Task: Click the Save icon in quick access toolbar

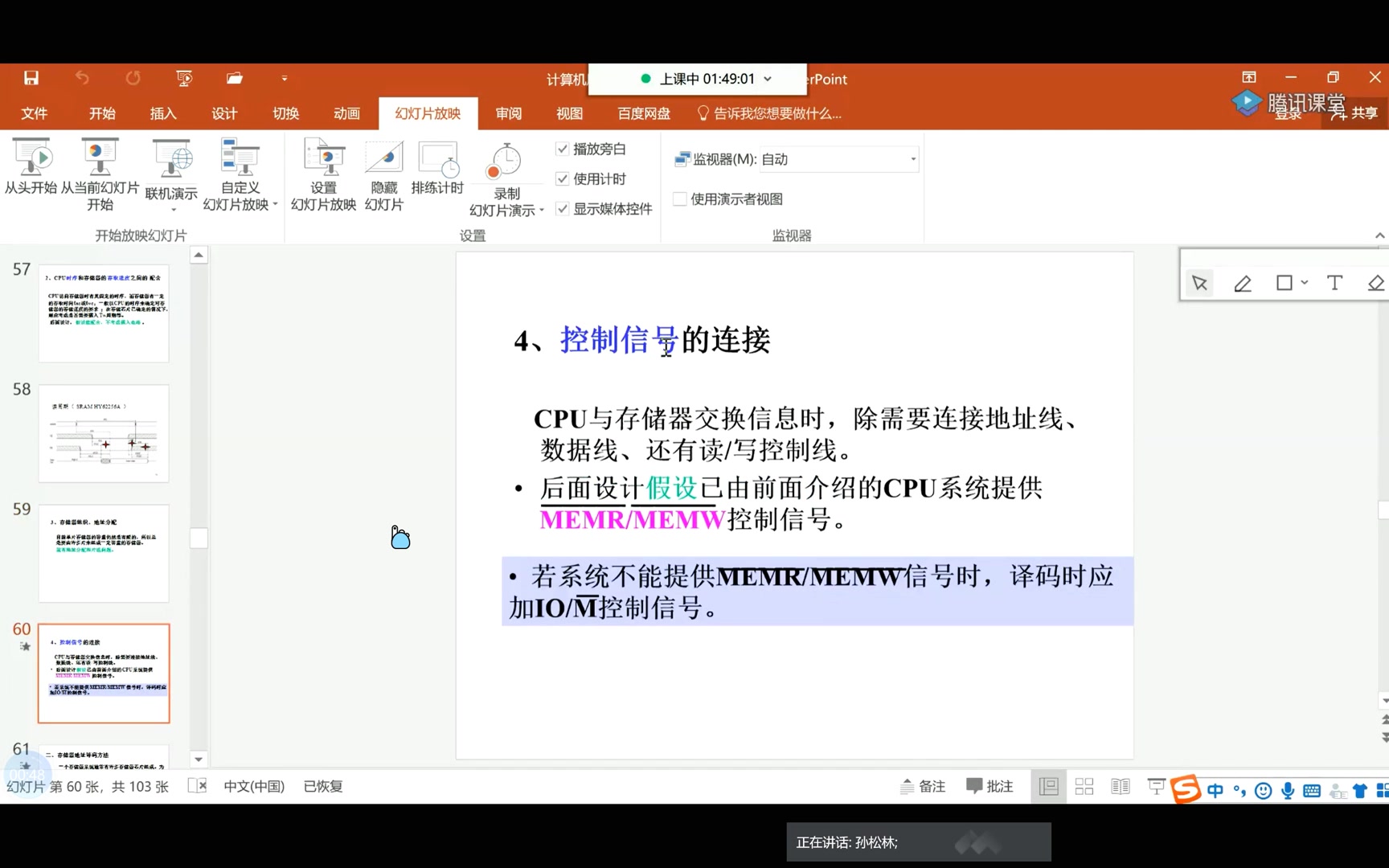Action: (31, 78)
